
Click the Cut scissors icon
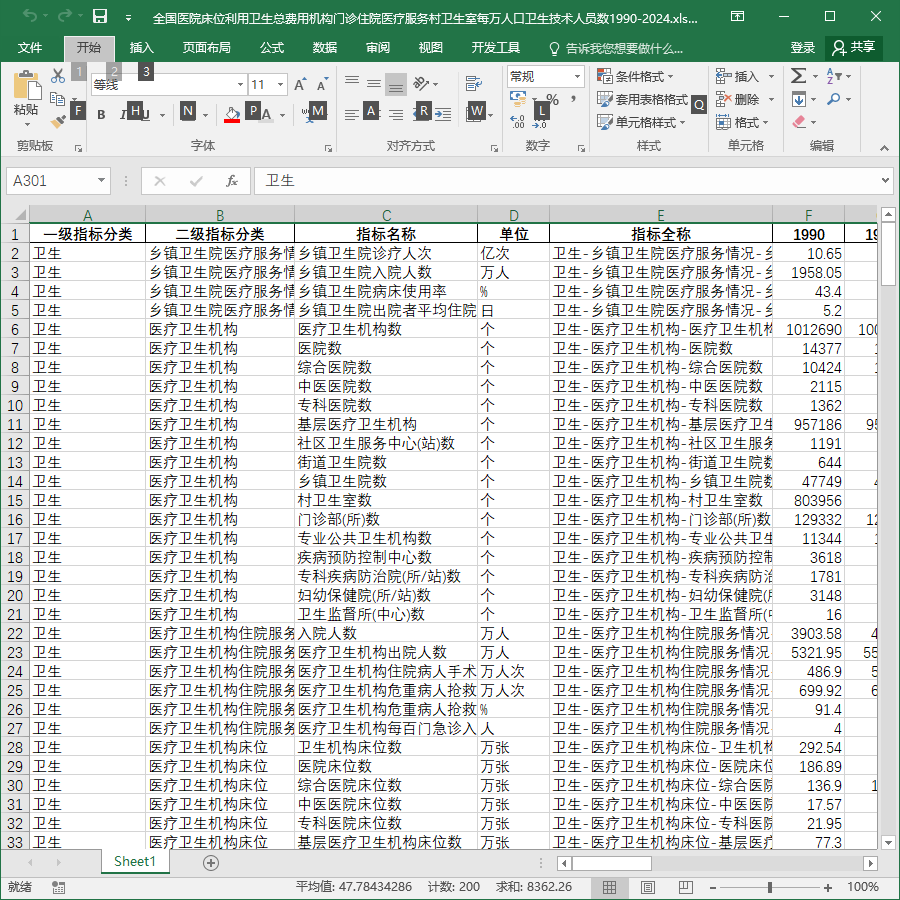57,76
